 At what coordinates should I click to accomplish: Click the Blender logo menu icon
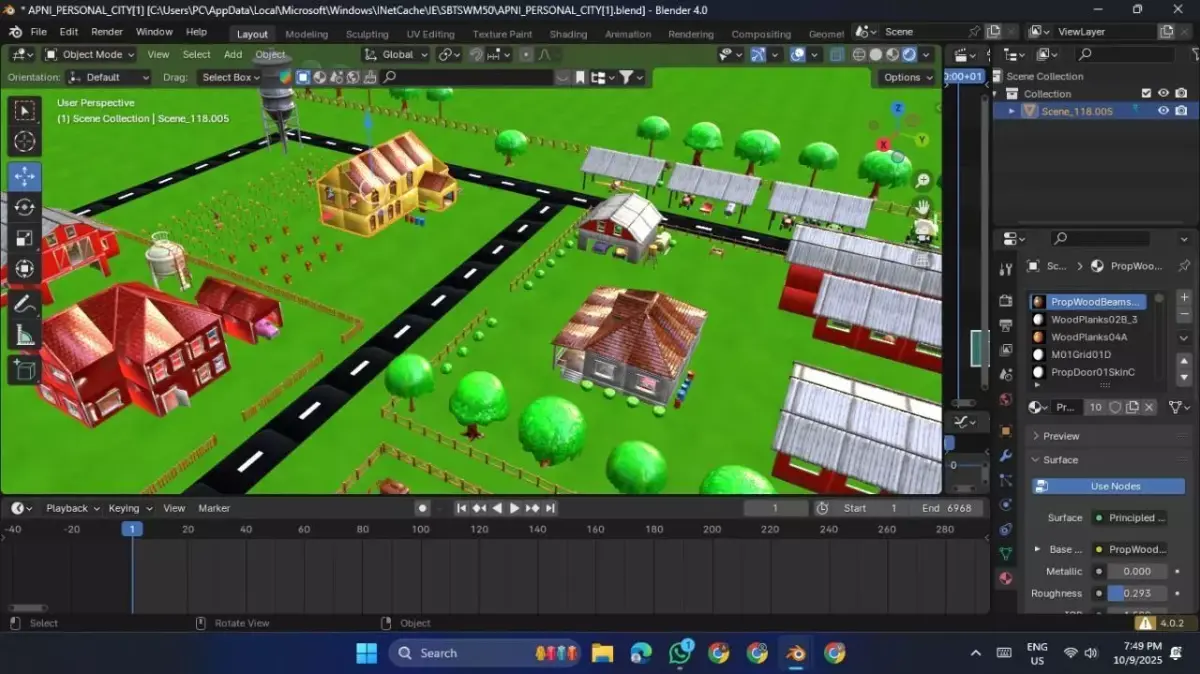15,32
